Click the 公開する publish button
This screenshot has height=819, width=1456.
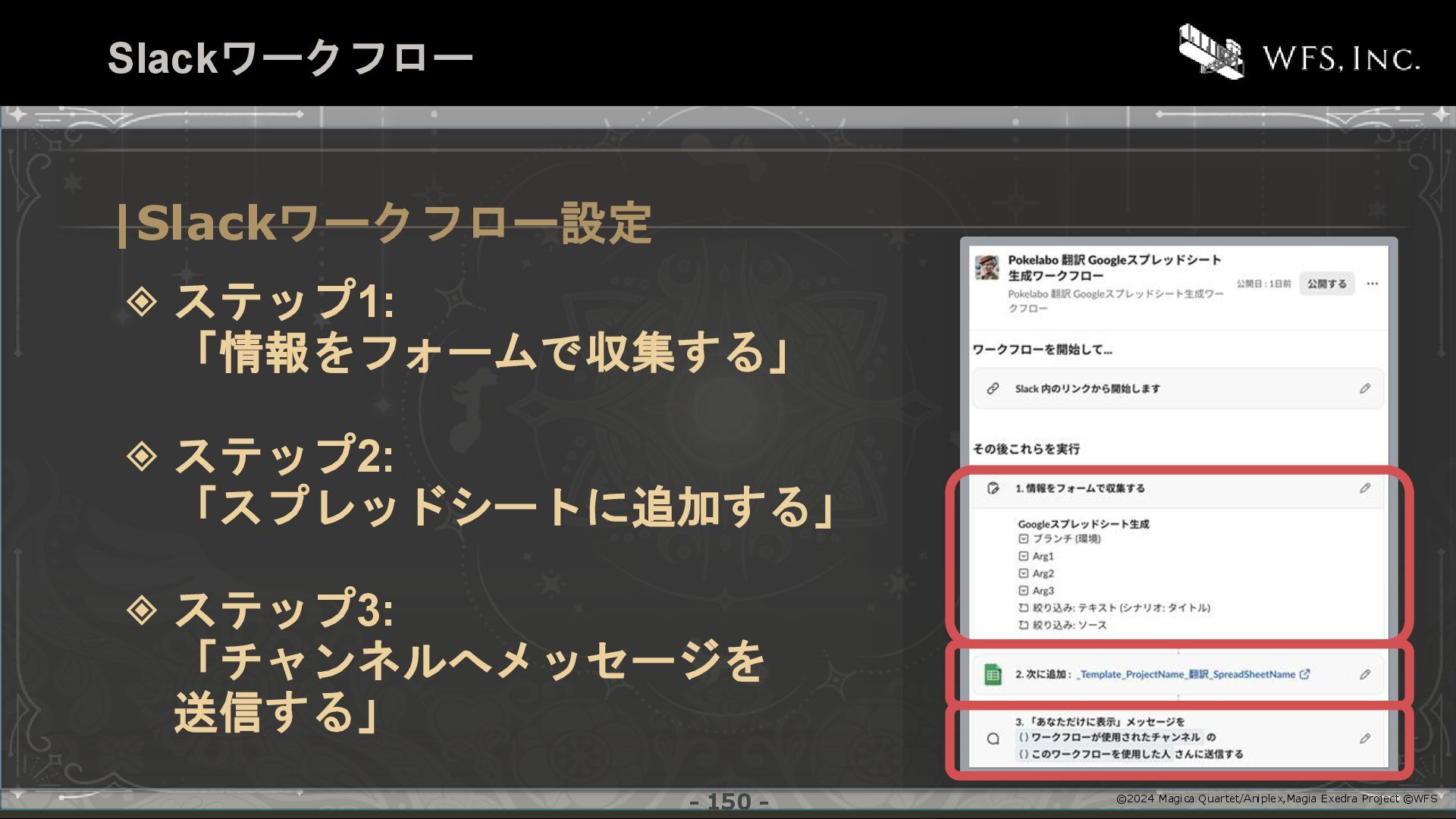(x=1326, y=284)
